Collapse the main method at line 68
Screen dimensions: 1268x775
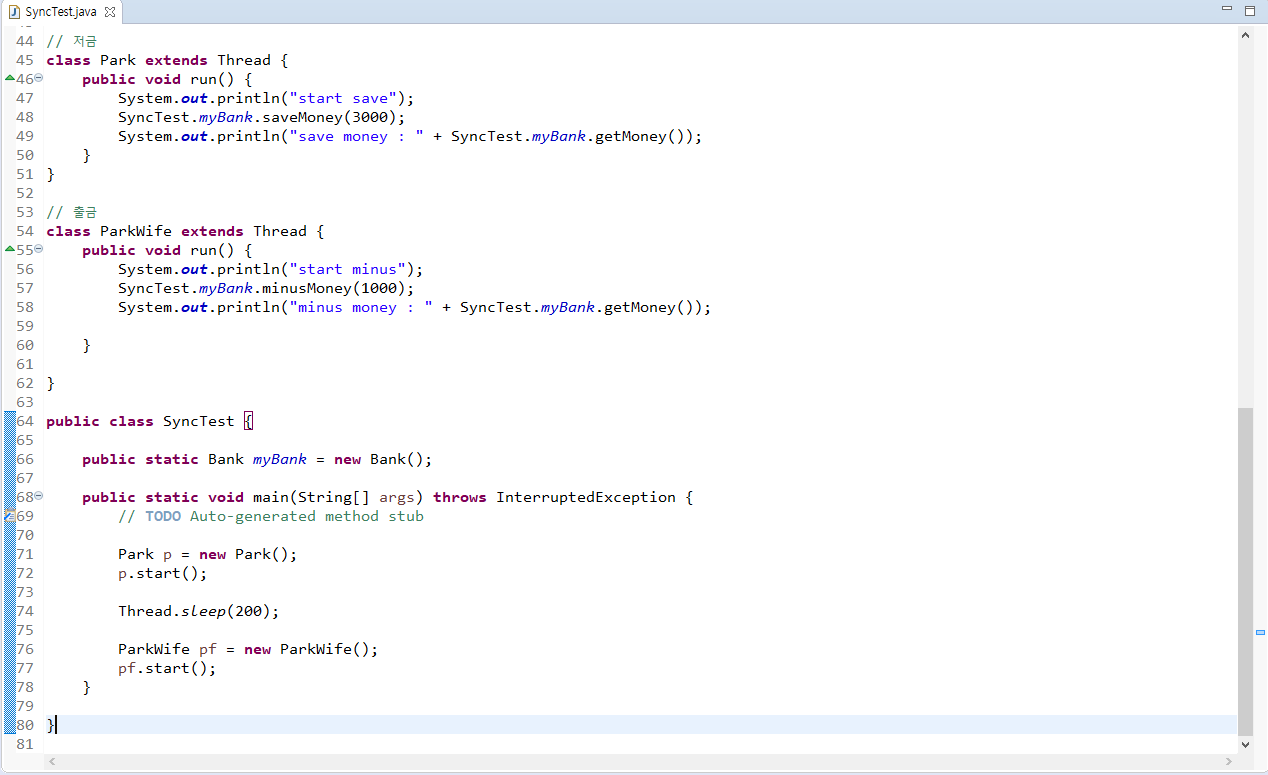[39, 497]
